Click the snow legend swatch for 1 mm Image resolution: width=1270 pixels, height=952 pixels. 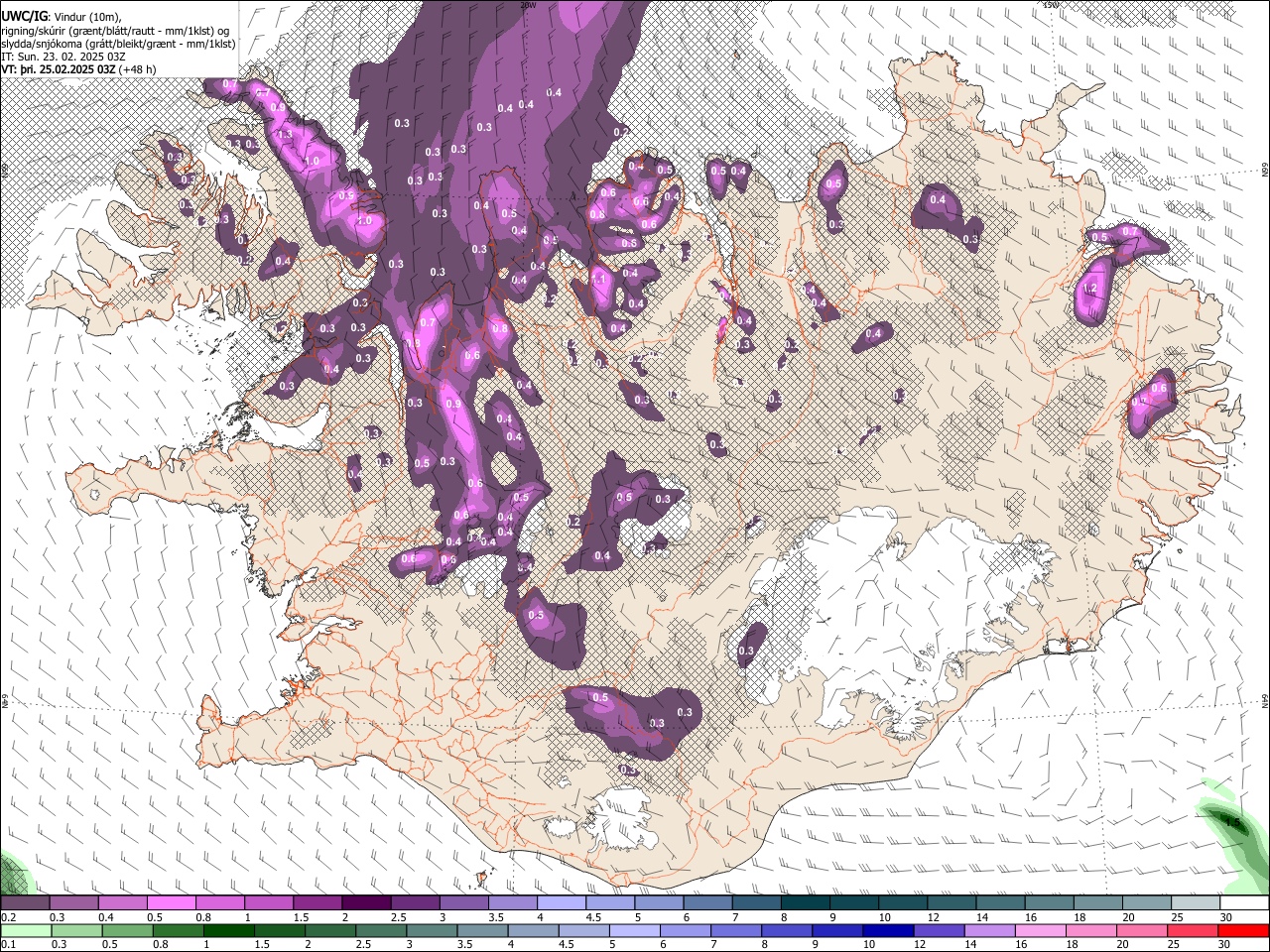267,902
